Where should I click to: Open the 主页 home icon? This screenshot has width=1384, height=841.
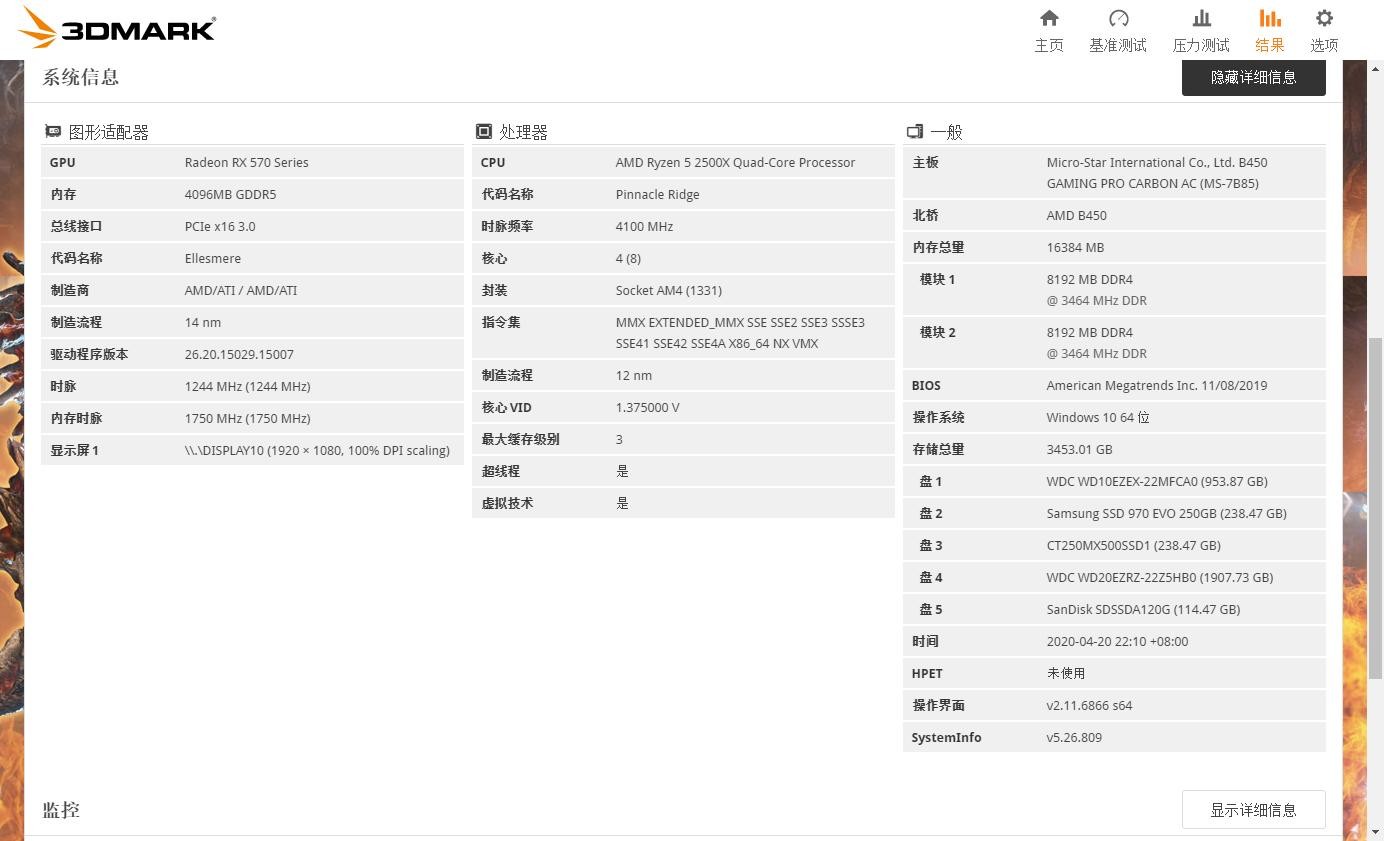pyautogui.click(x=1049, y=18)
